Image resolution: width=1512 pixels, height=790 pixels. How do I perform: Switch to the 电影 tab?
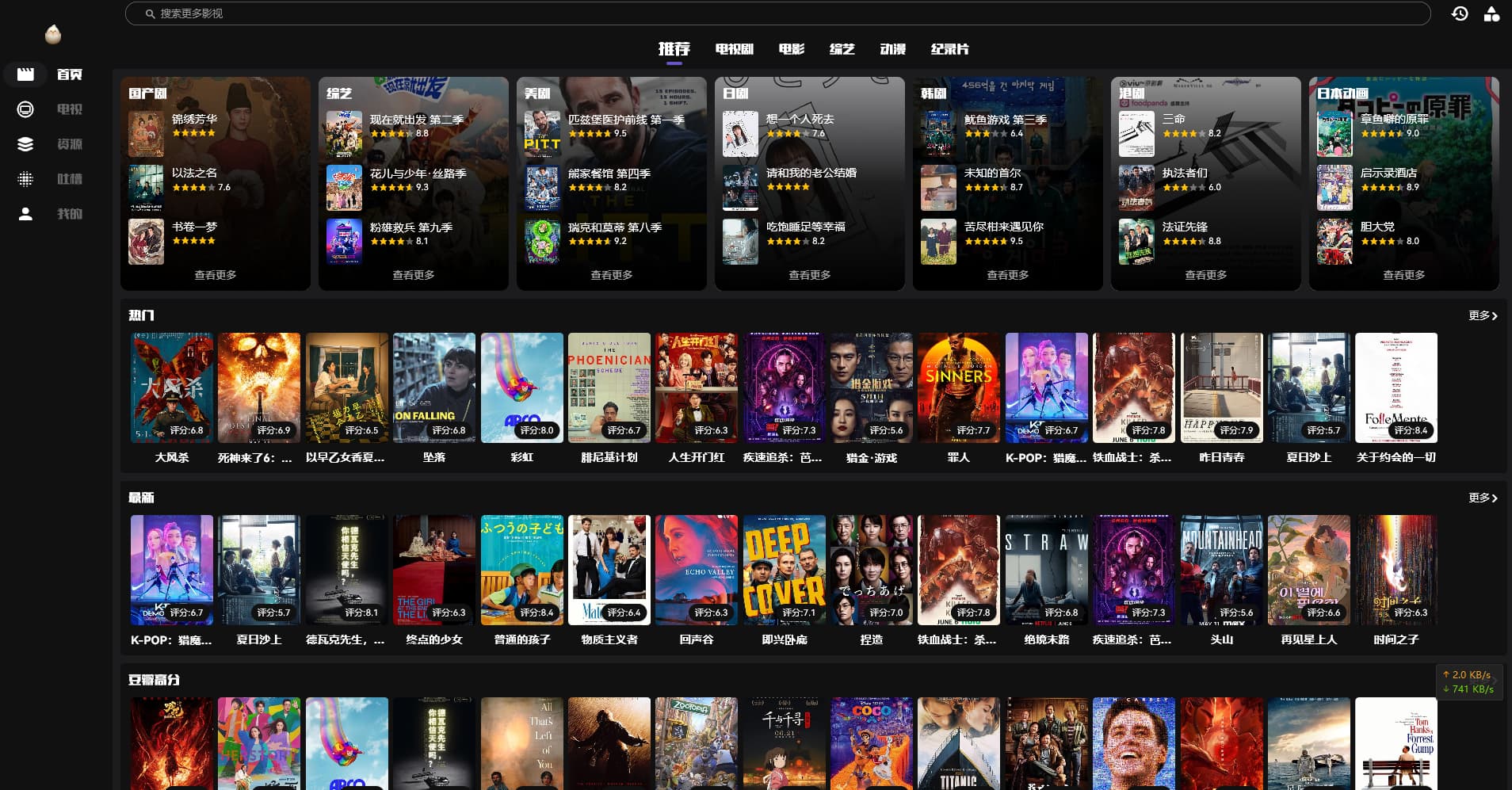[x=791, y=49]
